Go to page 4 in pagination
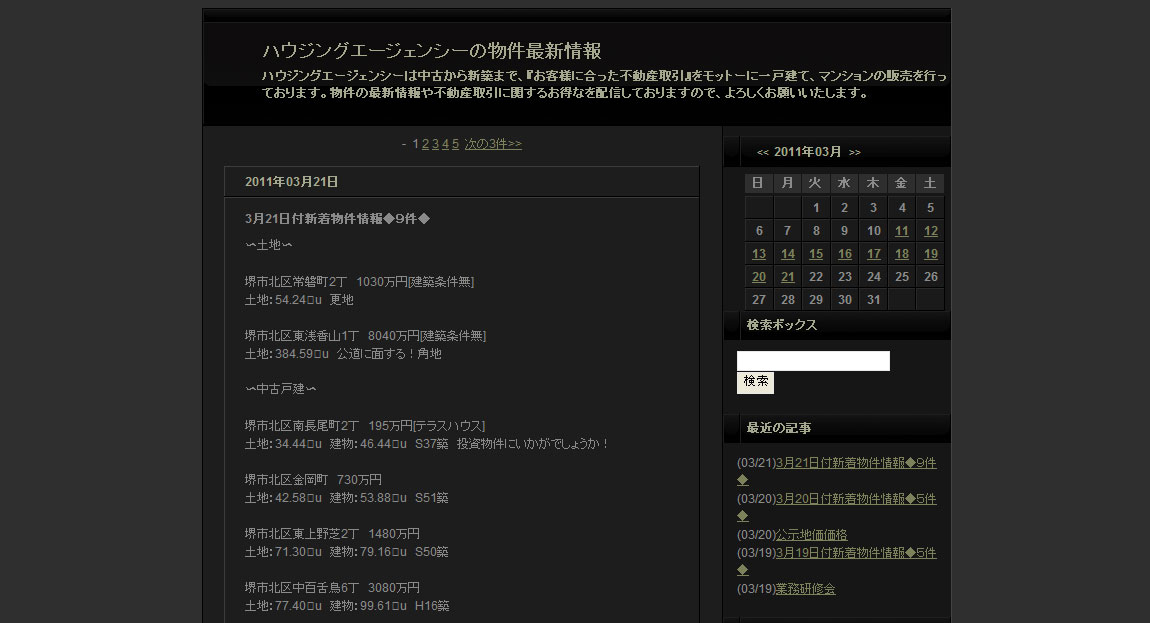The width and height of the screenshot is (1150, 623). click(445, 144)
